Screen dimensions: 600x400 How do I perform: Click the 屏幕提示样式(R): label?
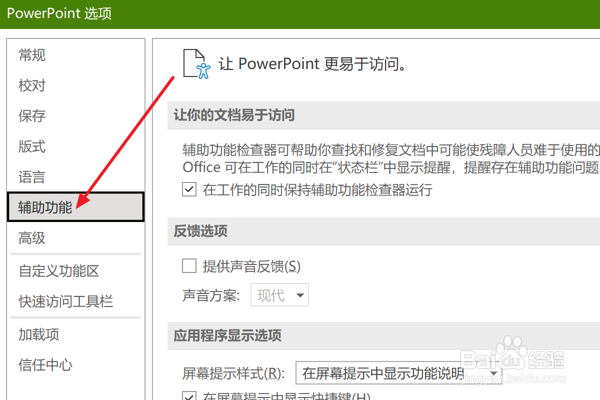pos(233,373)
